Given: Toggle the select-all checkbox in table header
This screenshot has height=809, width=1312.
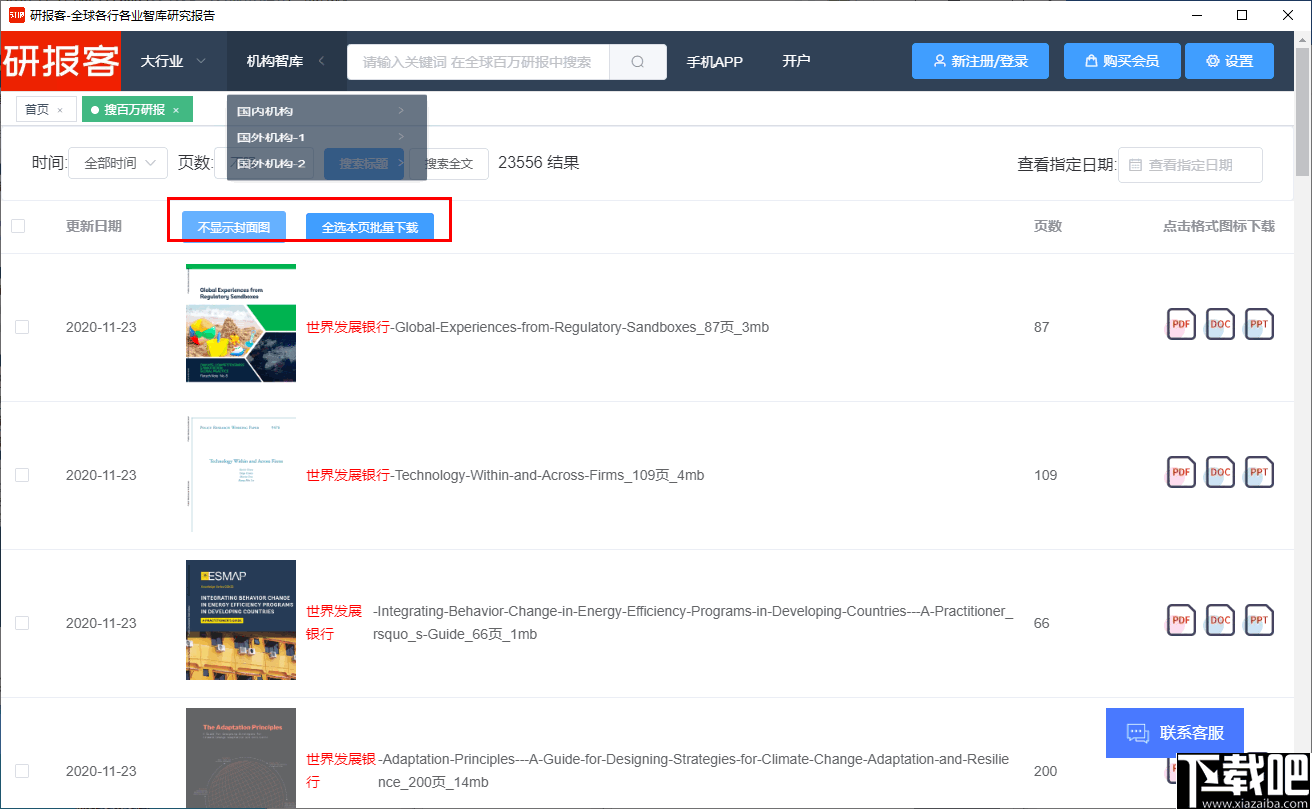Looking at the screenshot, I should pos(18,226).
